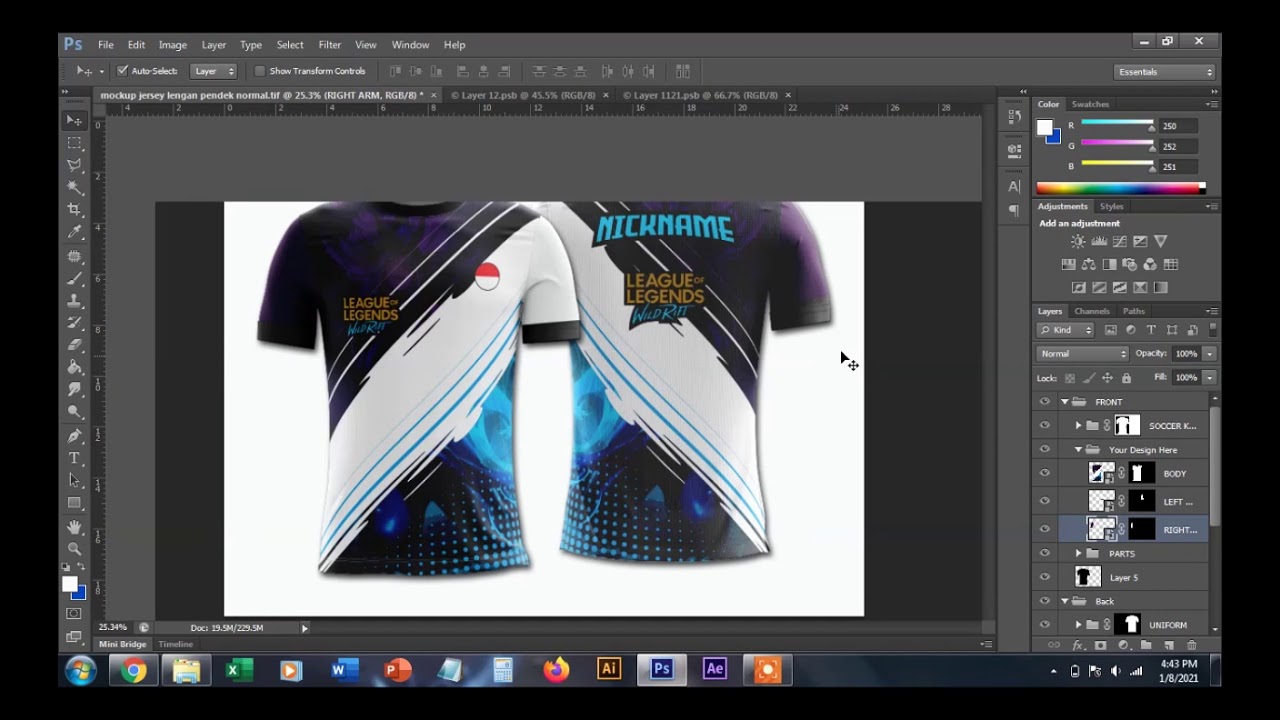
Task: Add a Curves adjustment
Action: (x=1119, y=241)
